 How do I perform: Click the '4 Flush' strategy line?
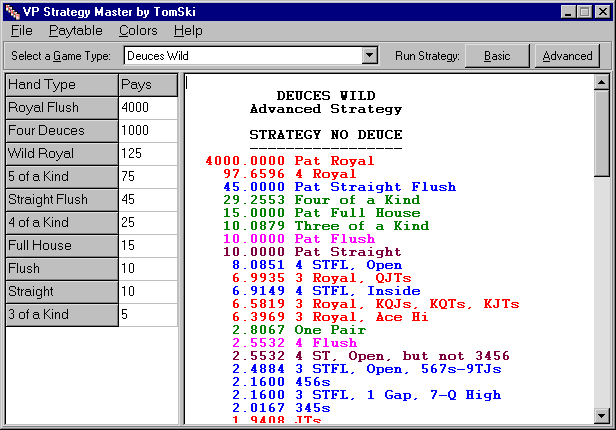(x=295, y=342)
